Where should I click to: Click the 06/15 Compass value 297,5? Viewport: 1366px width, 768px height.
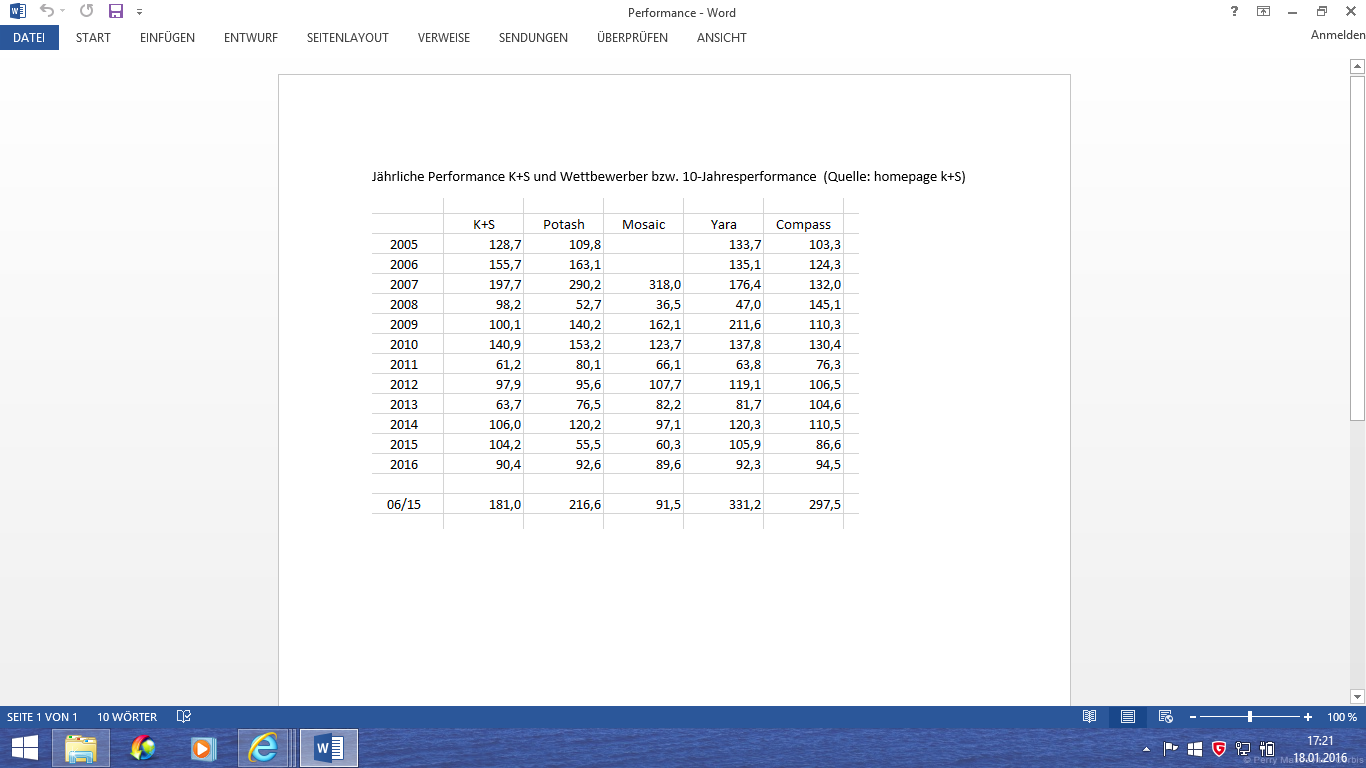coord(824,504)
